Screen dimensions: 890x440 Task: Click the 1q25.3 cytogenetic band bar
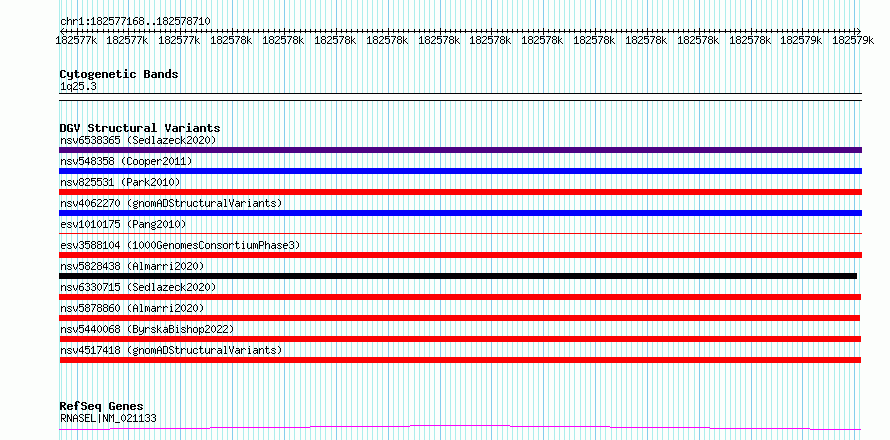460,97
